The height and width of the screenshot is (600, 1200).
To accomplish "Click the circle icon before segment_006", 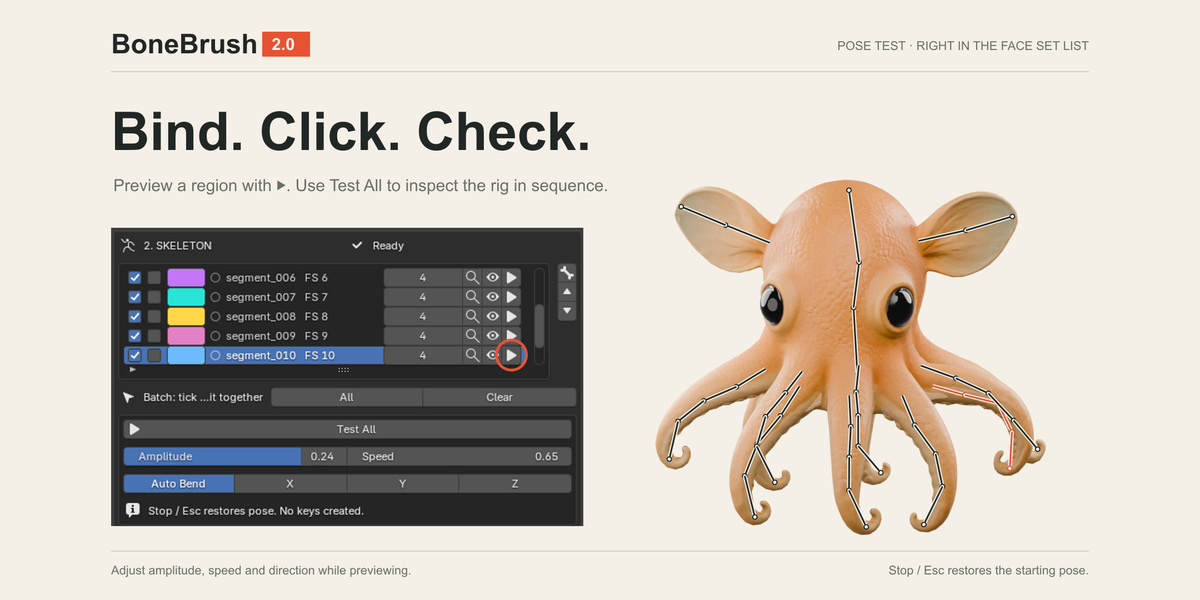I will coord(215,277).
